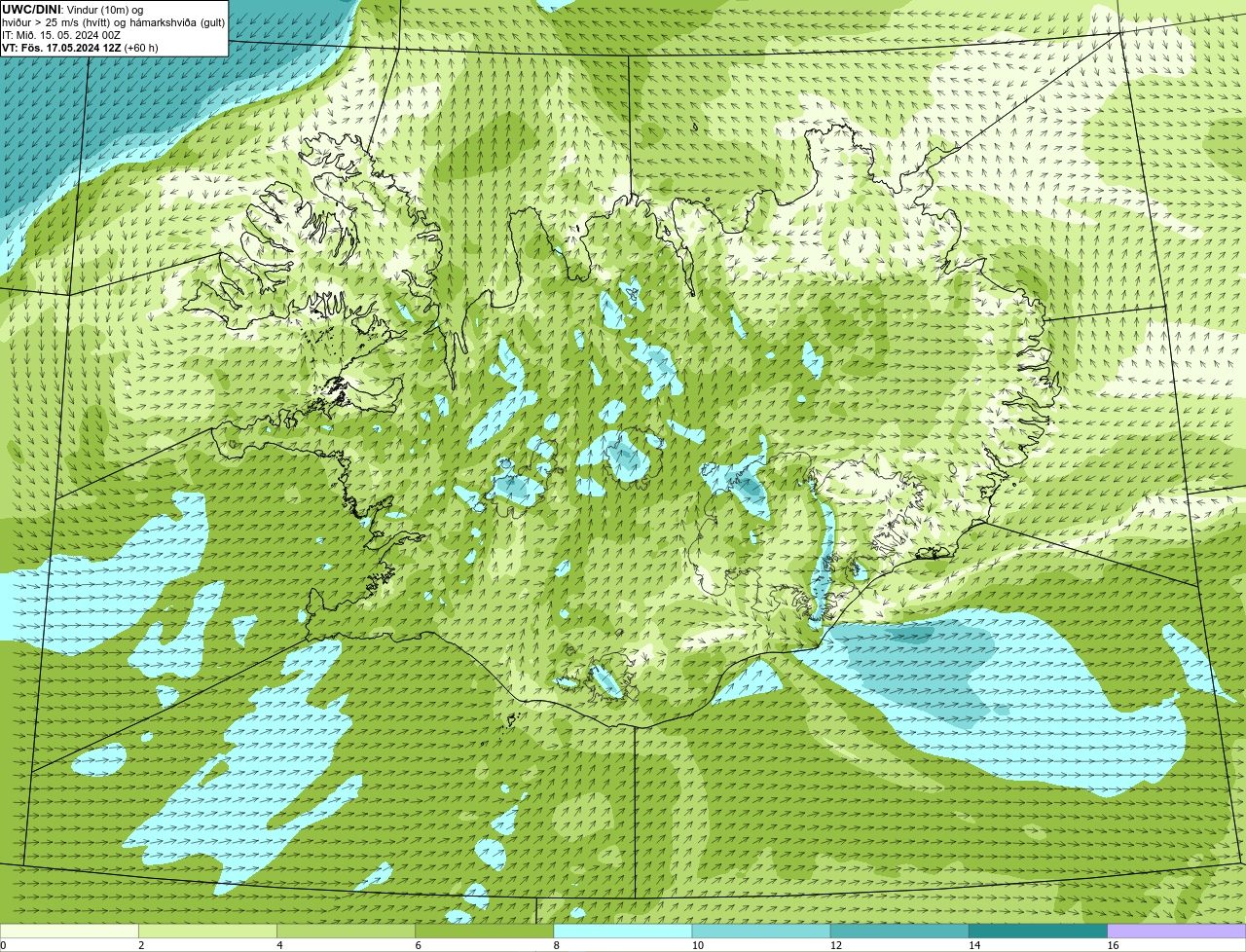Image resolution: width=1246 pixels, height=952 pixels.
Task: Click the 4–6 m/s green legend swatch
Action: coord(346,932)
